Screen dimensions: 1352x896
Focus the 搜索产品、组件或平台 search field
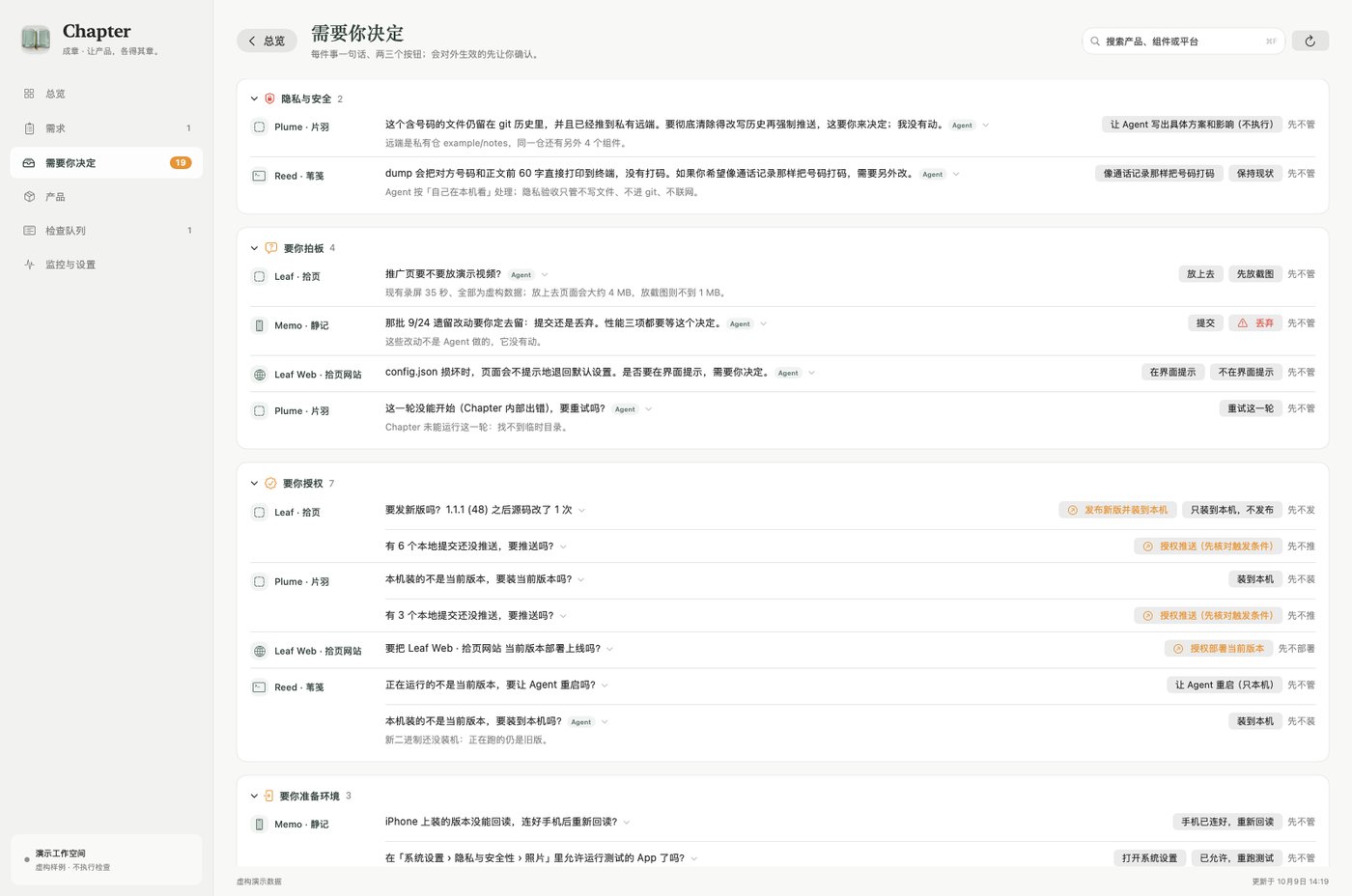tap(1183, 41)
